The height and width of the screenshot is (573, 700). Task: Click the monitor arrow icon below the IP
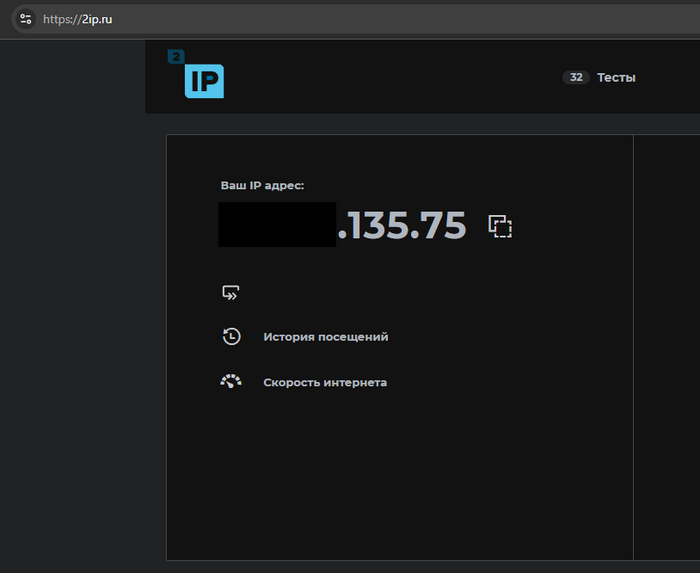click(x=231, y=293)
